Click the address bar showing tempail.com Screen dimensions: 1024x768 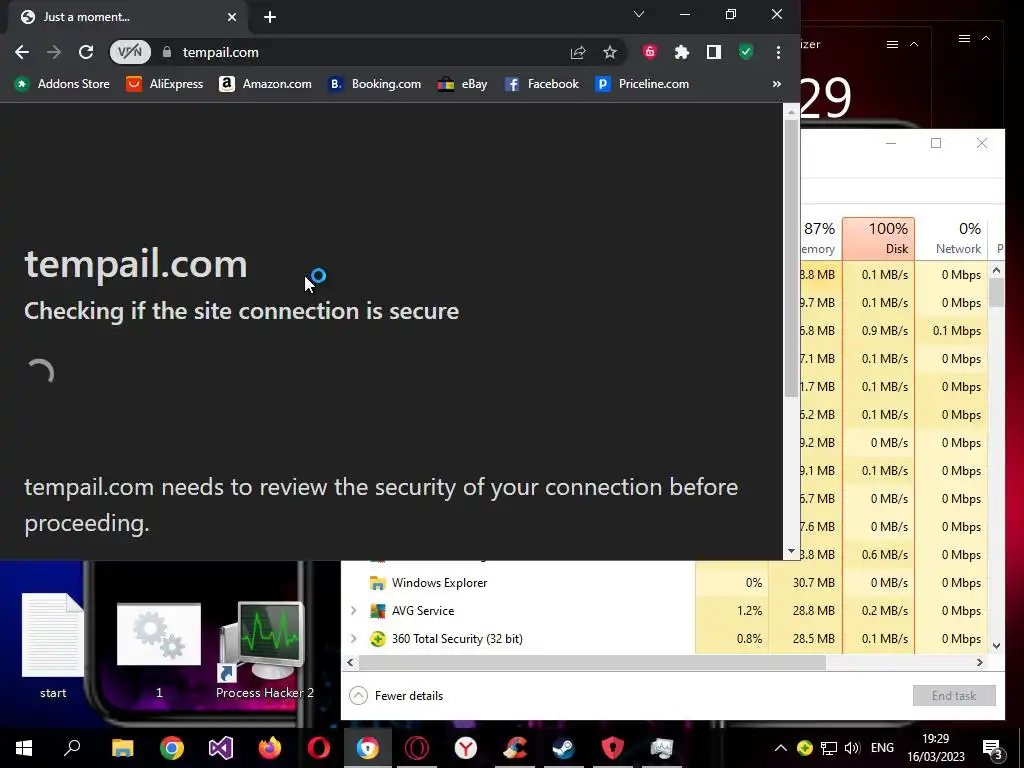366,52
